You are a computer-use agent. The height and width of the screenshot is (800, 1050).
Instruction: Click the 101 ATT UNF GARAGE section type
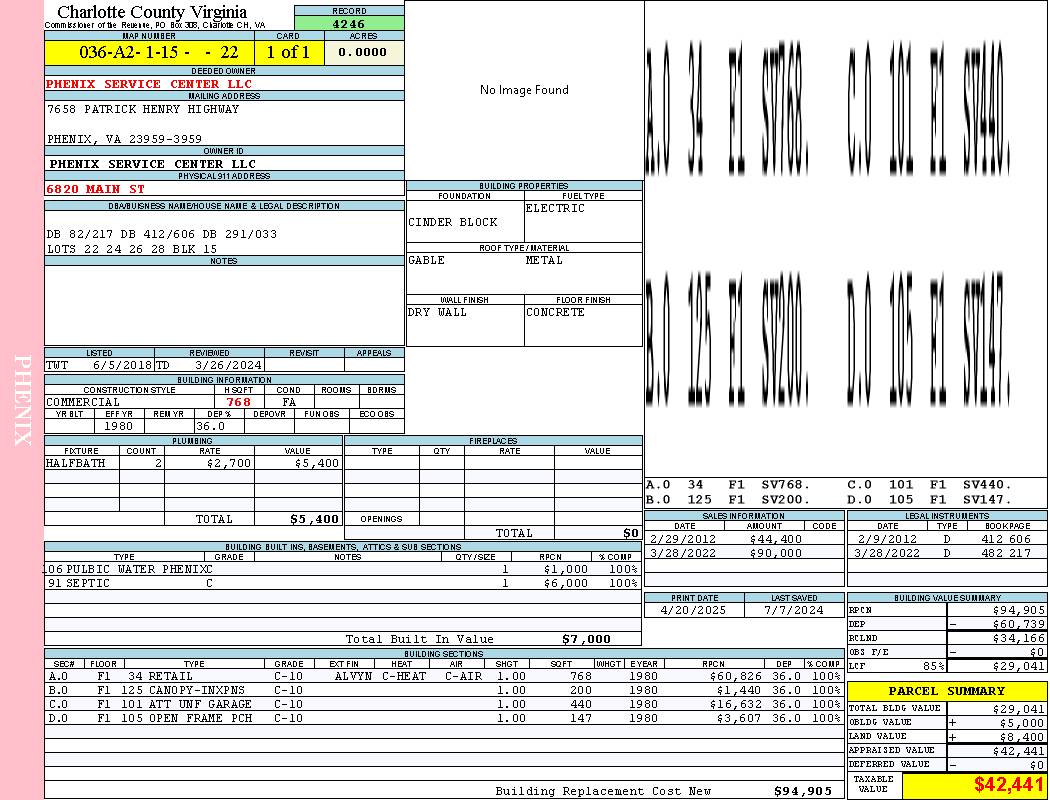pos(186,704)
